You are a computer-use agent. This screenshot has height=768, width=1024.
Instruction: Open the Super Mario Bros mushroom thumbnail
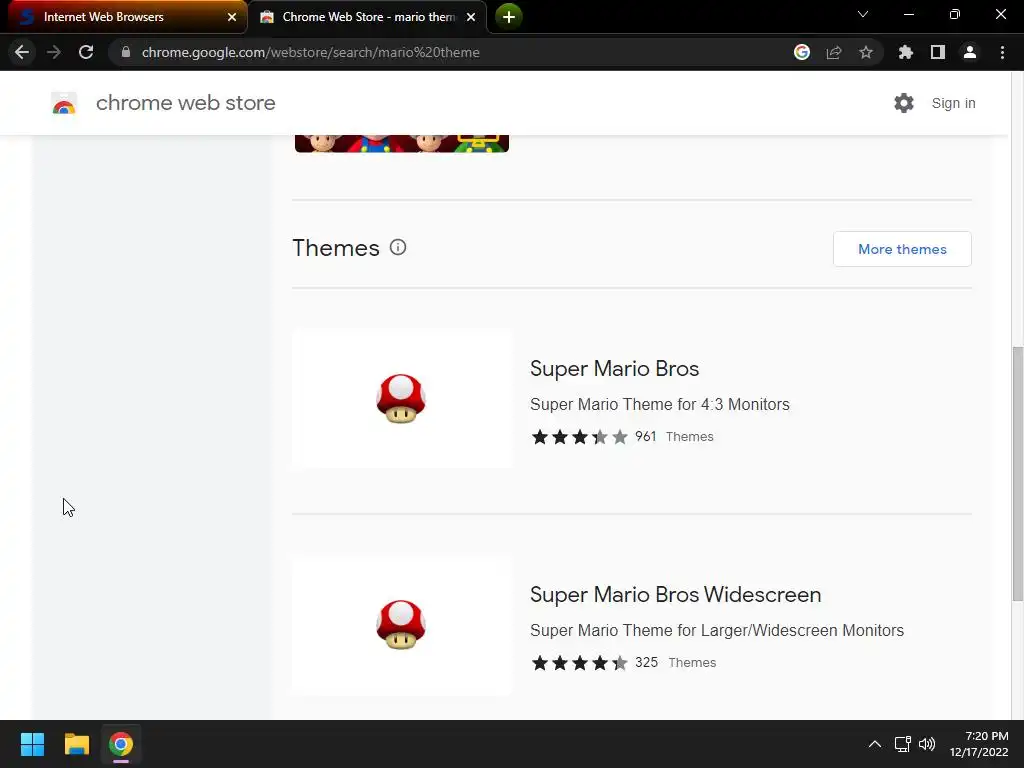pyautogui.click(x=402, y=398)
